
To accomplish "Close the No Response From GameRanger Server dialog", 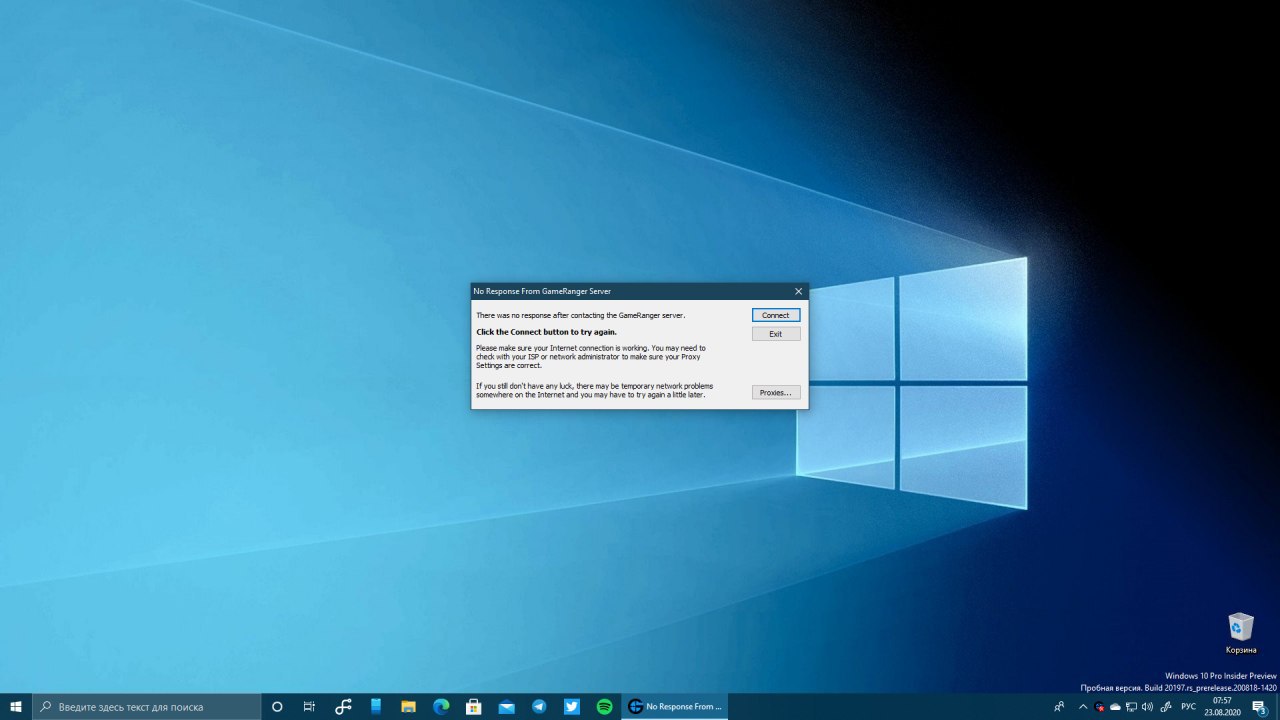I will pyautogui.click(x=798, y=291).
